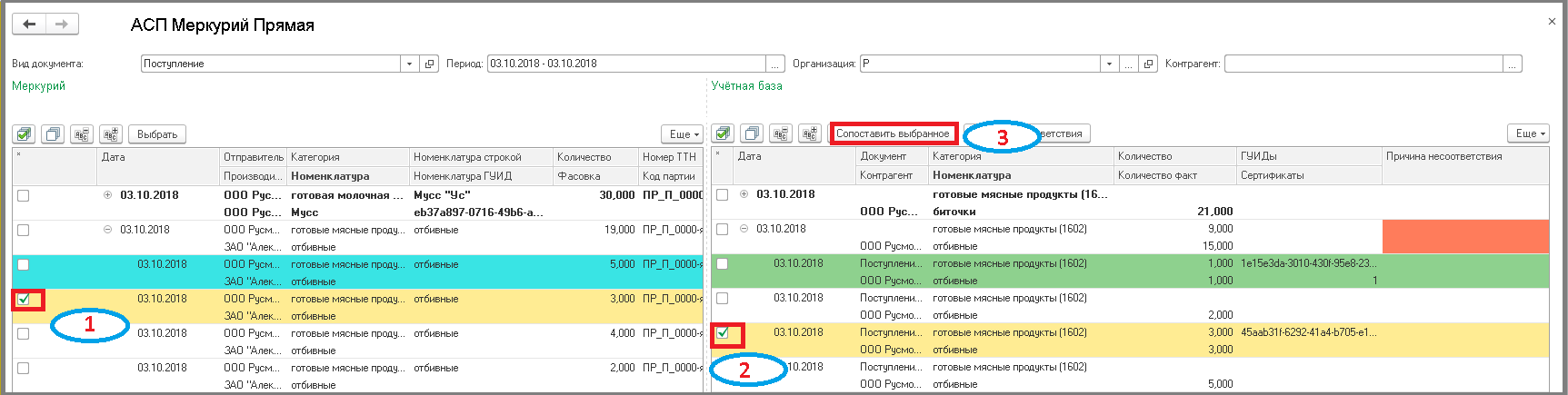Go back with the left arrow button
The width and height of the screenshot is (1568, 395).
coord(28,25)
